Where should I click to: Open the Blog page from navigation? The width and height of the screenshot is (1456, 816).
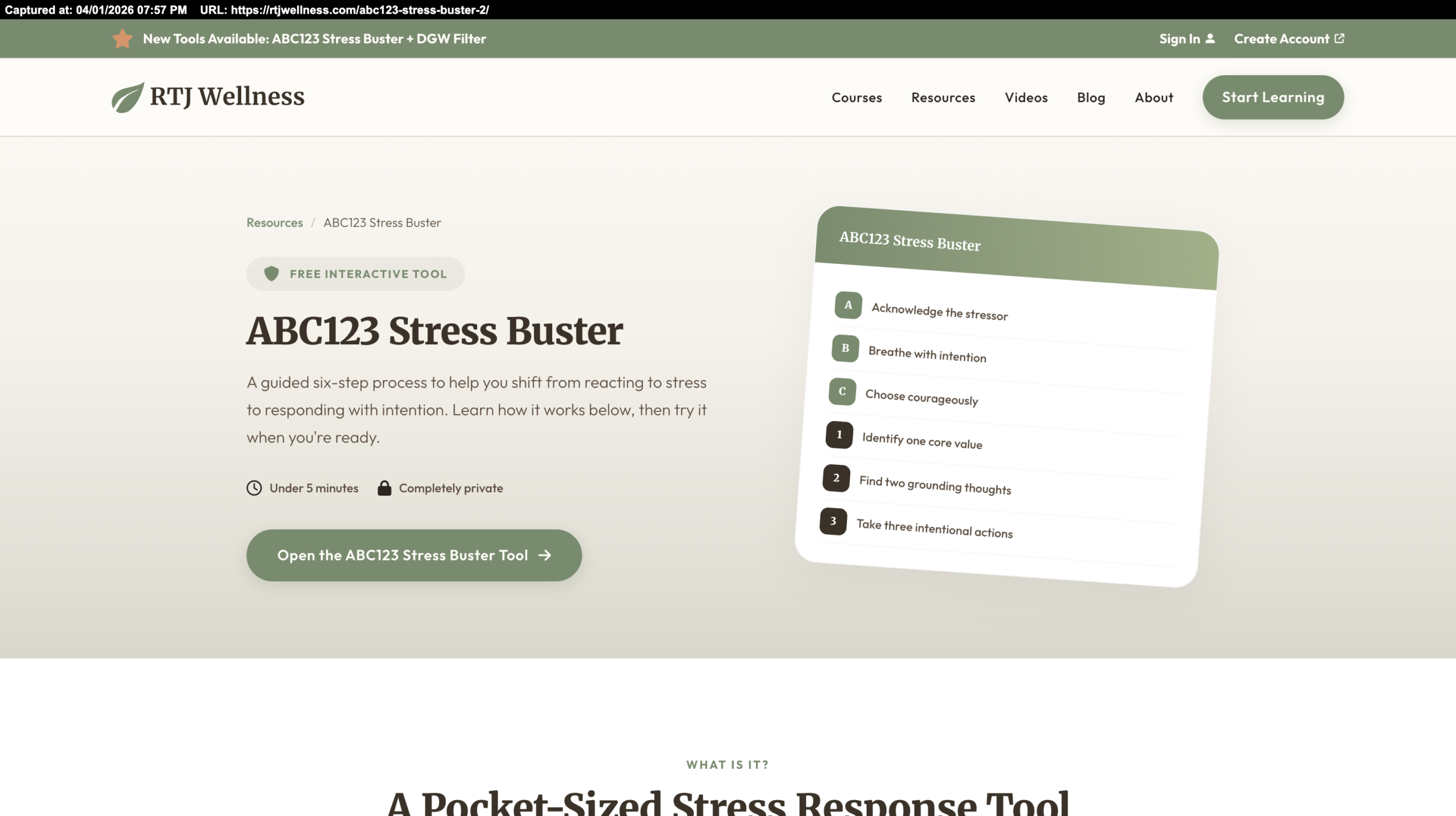tap(1091, 97)
